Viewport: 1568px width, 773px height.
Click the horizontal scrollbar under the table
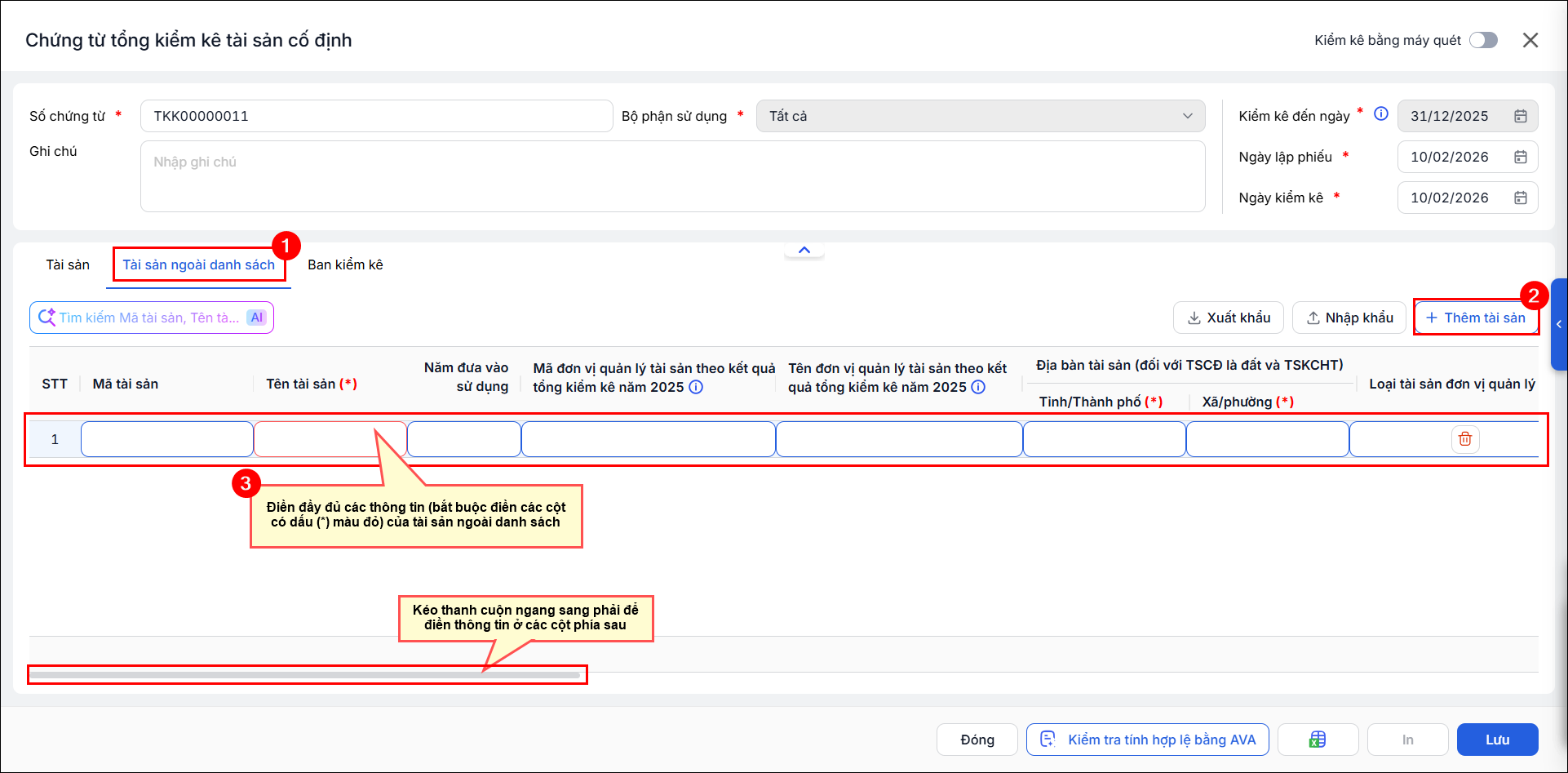(305, 675)
